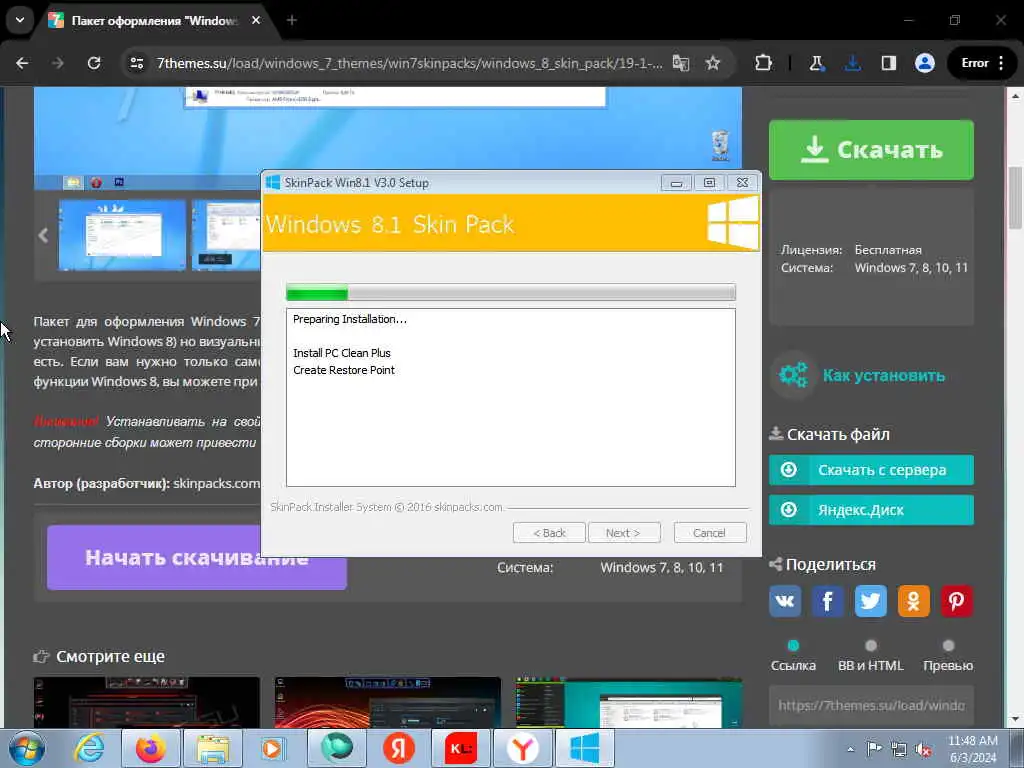Open the red-wave theme thumbnail under Смотрите еще
Image resolution: width=1024 pixels, height=768 pixels.
click(x=387, y=702)
